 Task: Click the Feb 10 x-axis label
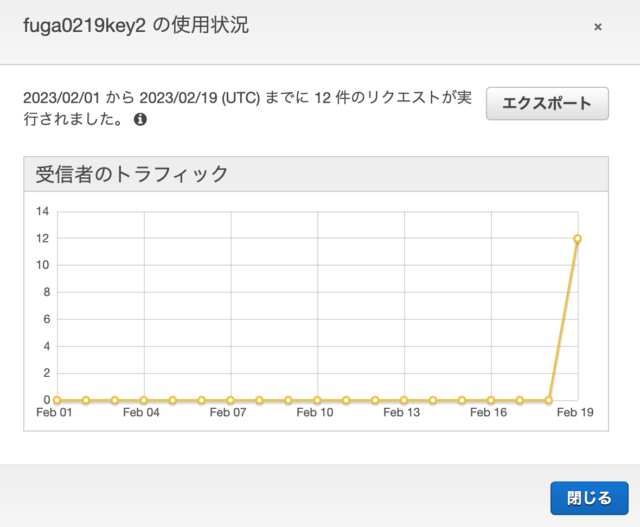tap(315, 412)
